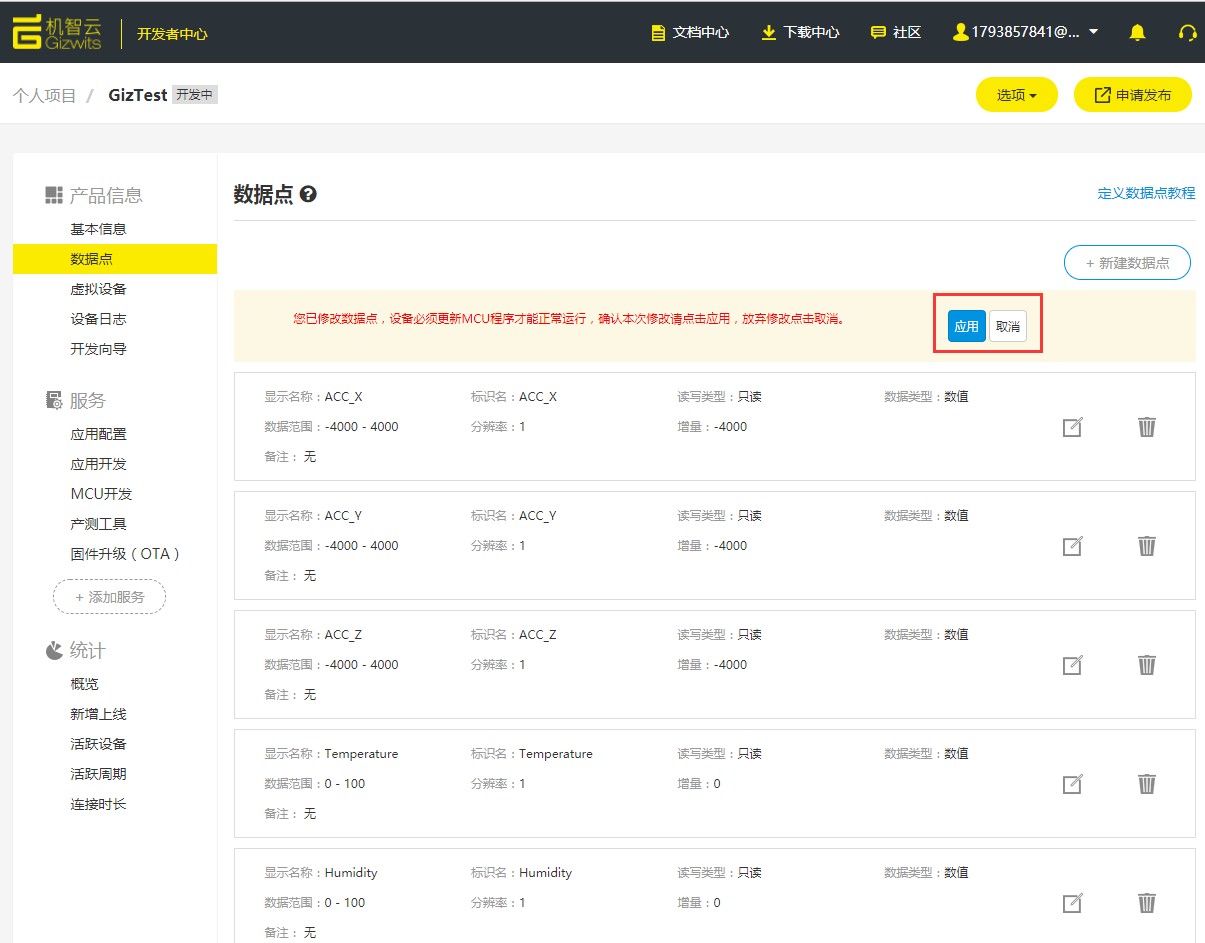Open 文档中心 in the top navigation

(x=690, y=32)
